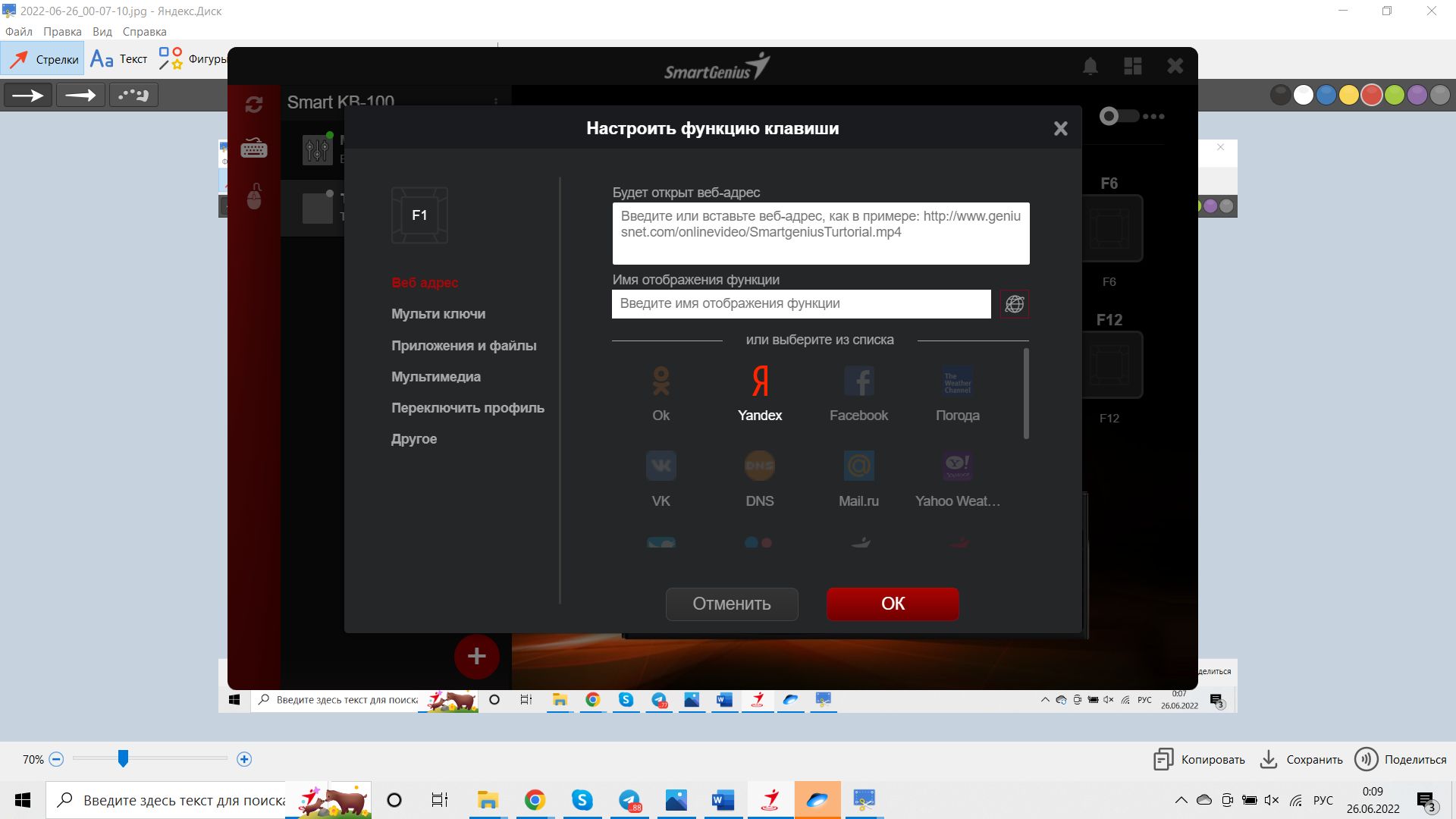Open the tray clock showing 0:09
1456x819 pixels.
(x=1373, y=800)
